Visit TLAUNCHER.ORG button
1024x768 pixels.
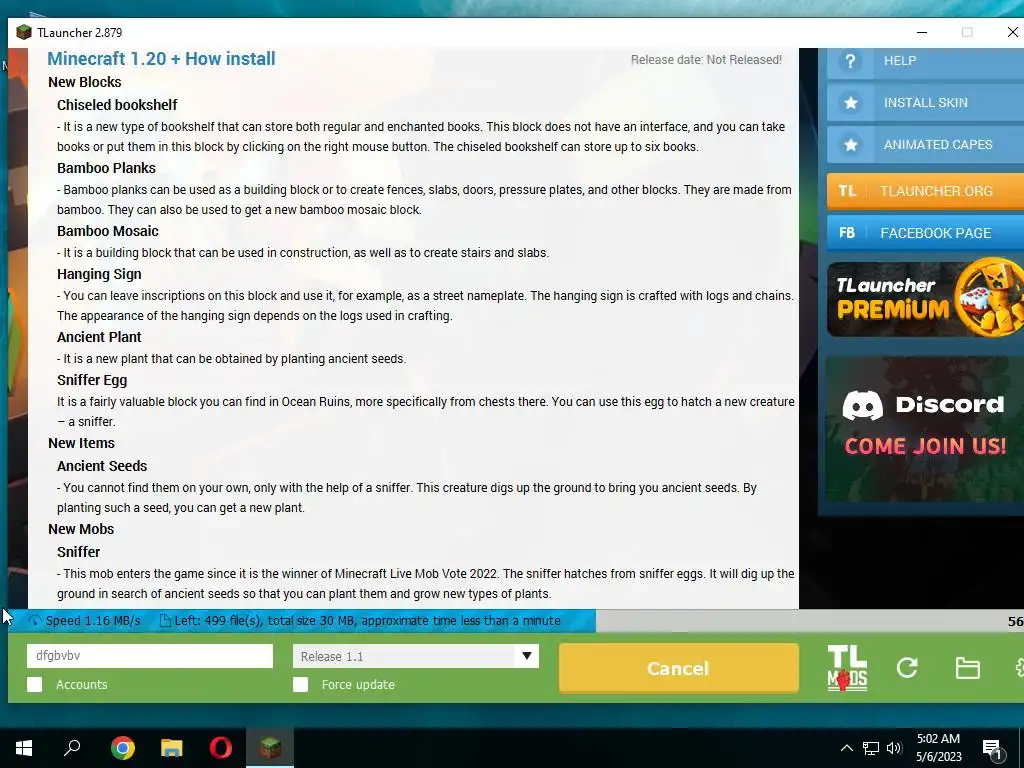(925, 191)
